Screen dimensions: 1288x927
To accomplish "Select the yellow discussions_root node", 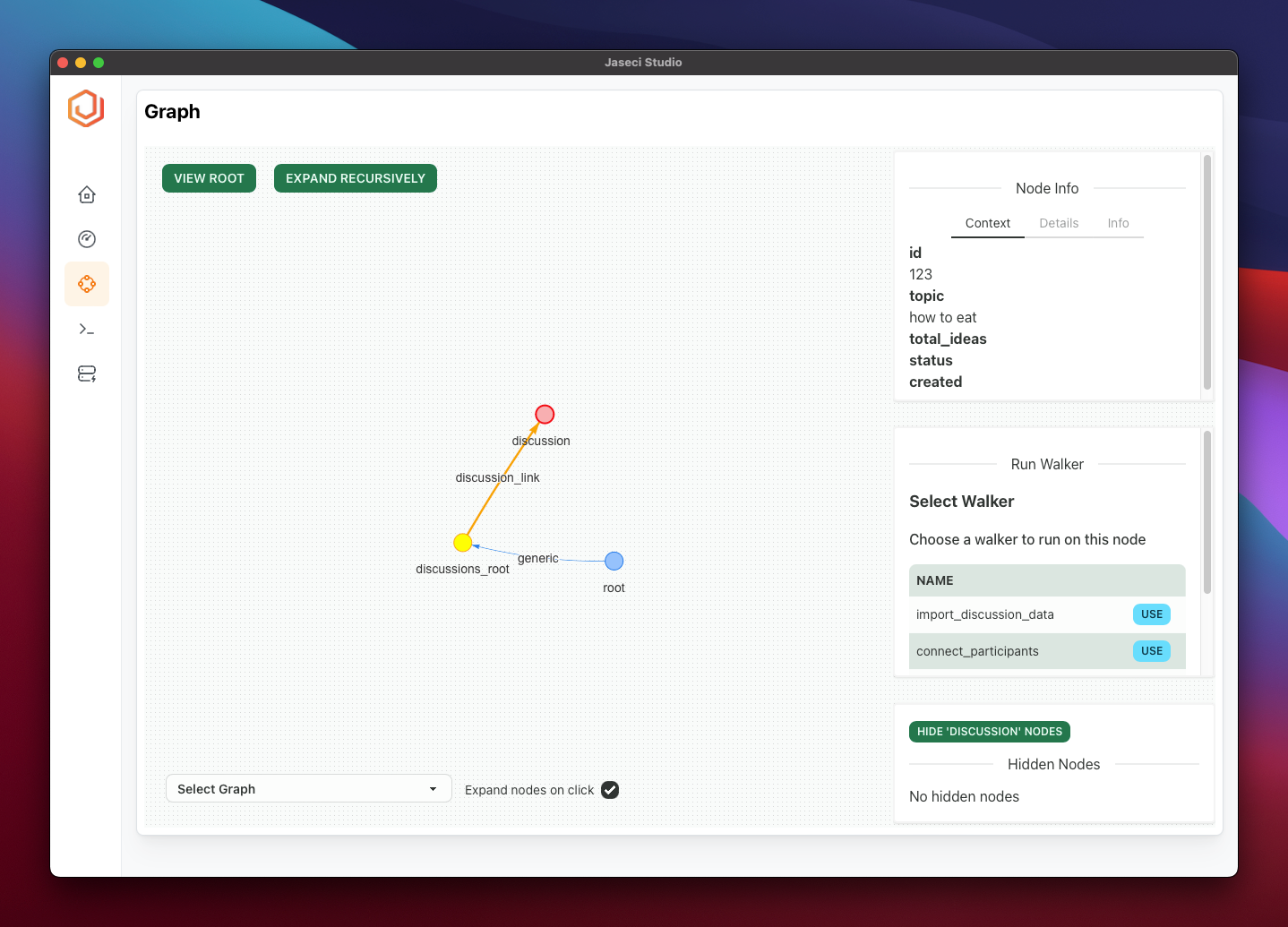I will (x=462, y=542).
